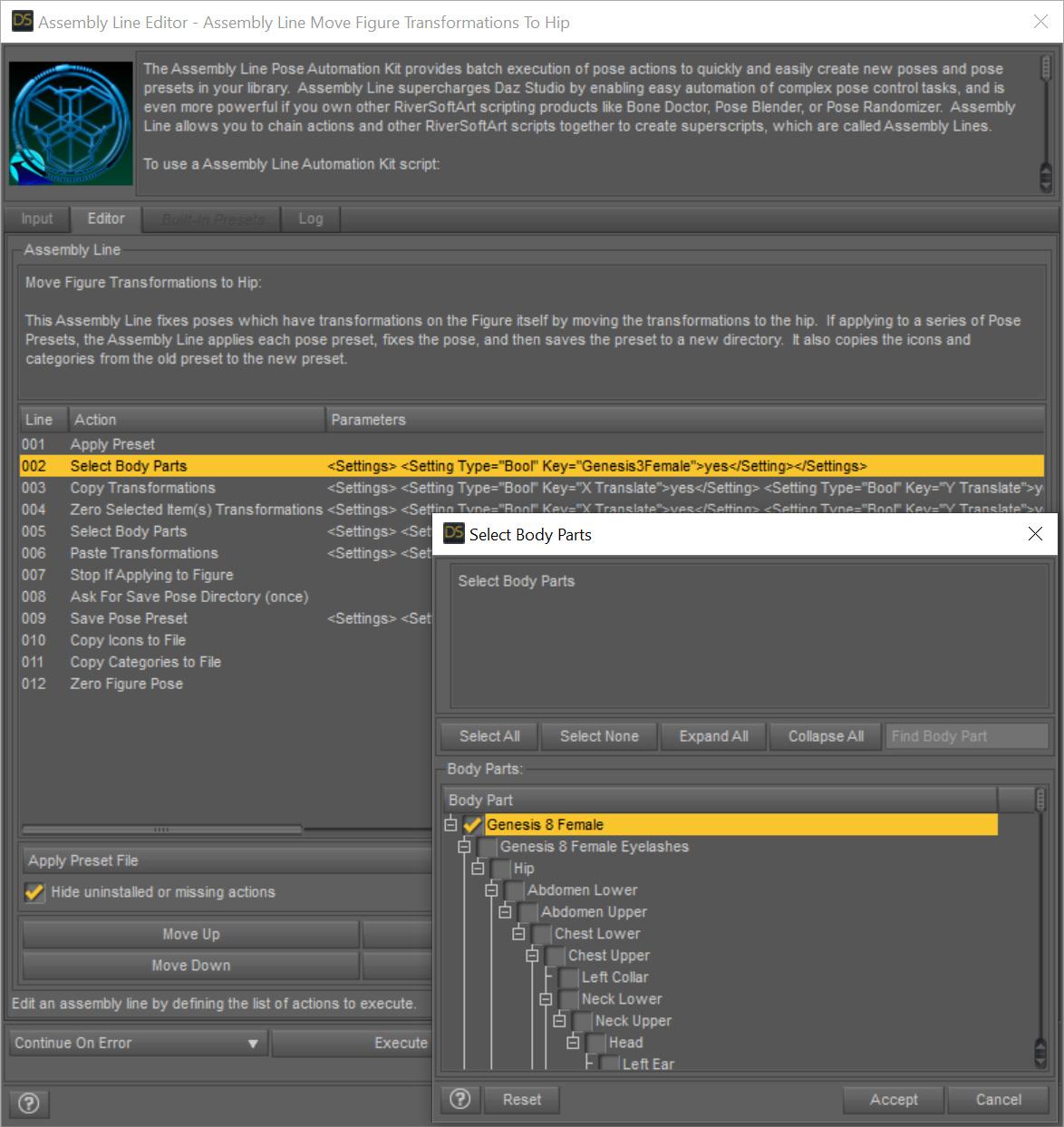Click the Execute button

pyautogui.click(x=353, y=1043)
